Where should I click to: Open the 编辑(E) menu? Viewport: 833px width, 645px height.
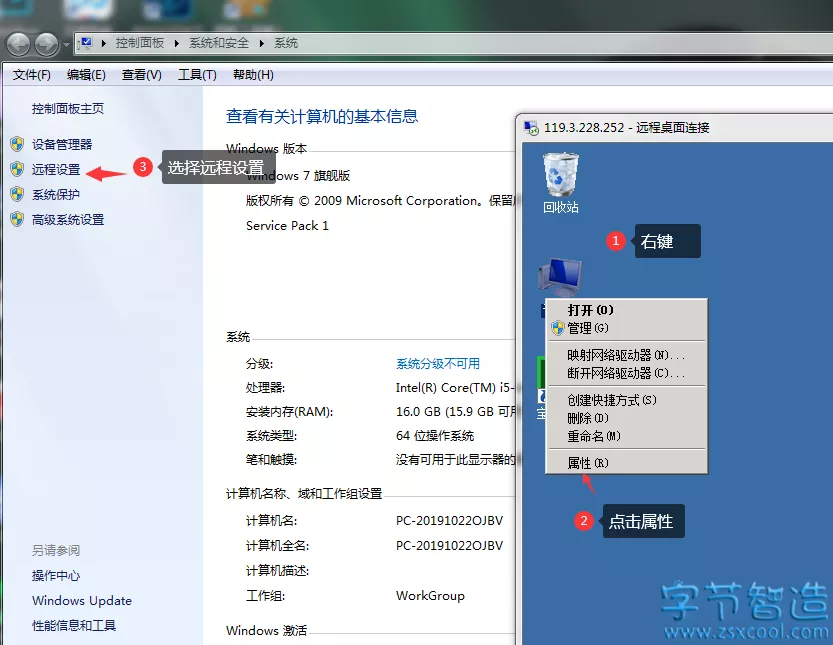coord(86,75)
